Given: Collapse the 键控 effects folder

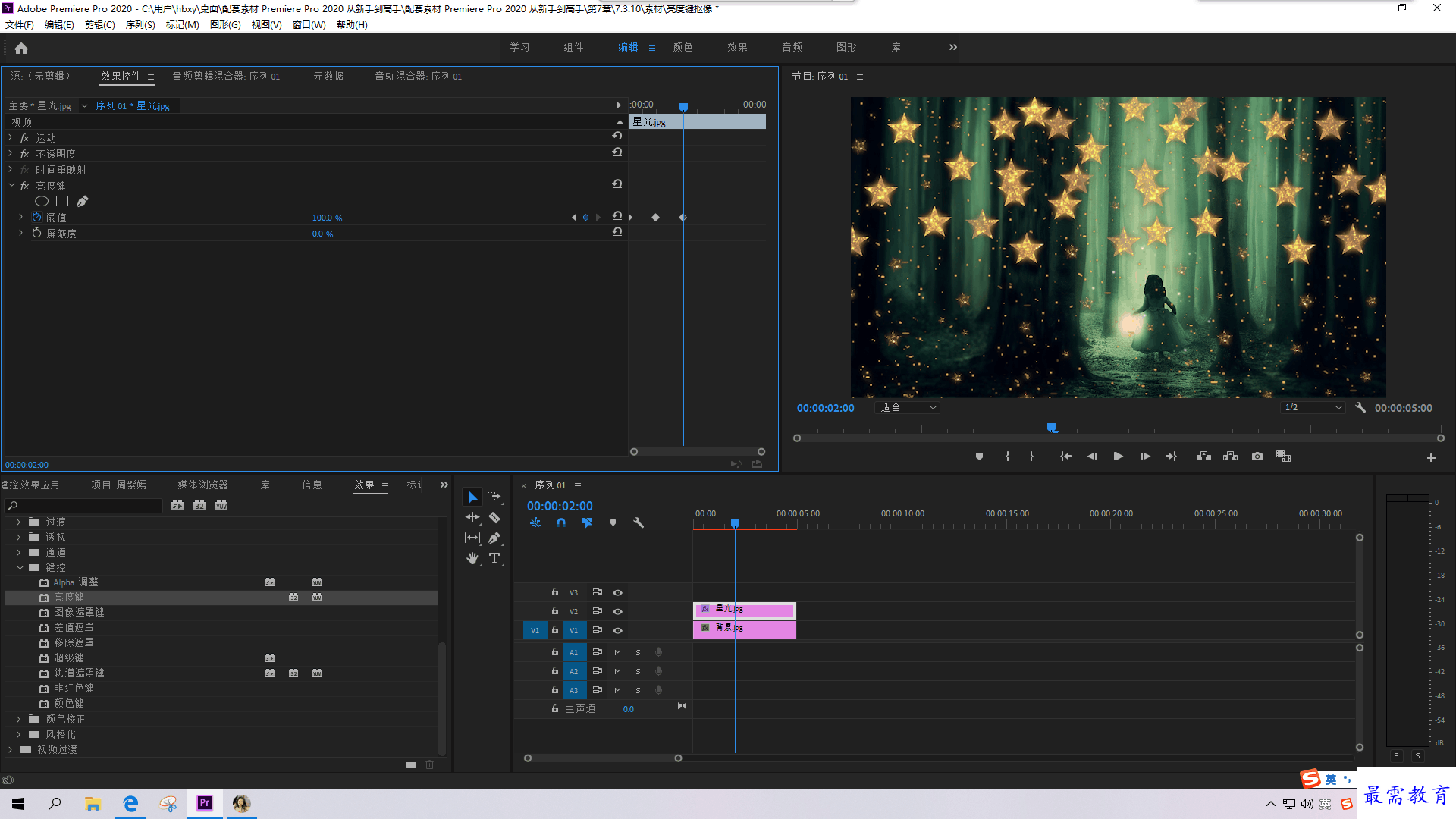Looking at the screenshot, I should (19, 567).
